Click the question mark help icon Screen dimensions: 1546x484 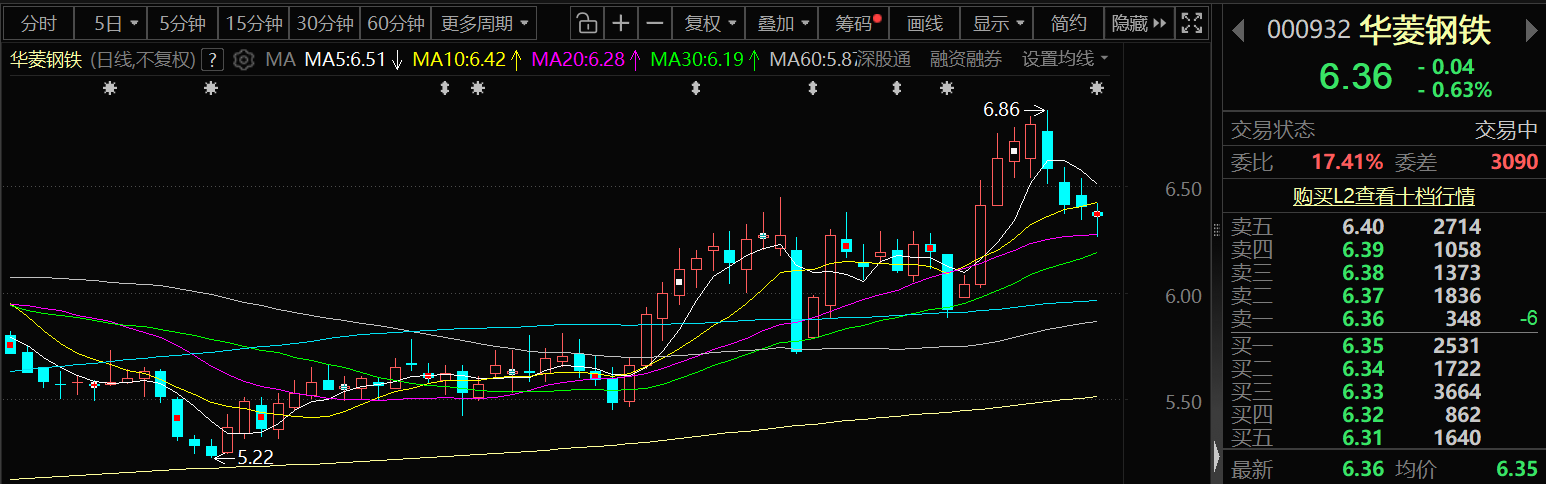(211, 60)
